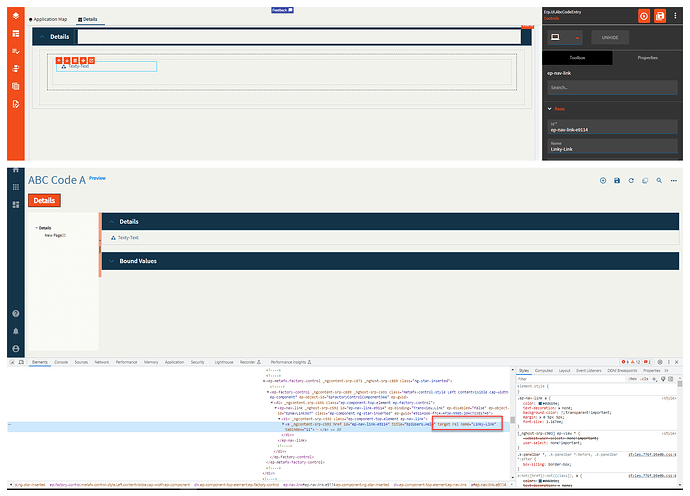This screenshot has height=496, width=690.
Task: Collapse the Details tree node
Action: click(37, 228)
